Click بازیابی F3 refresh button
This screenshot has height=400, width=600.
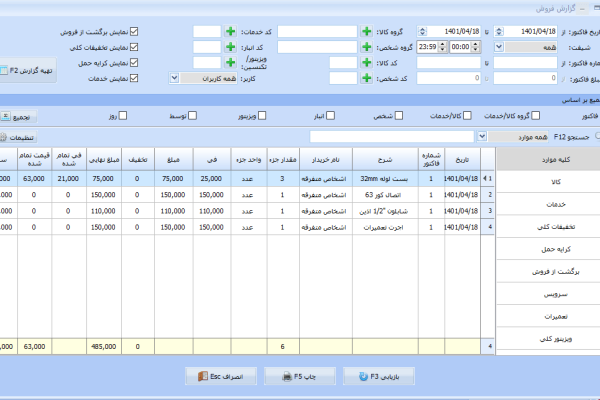379,377
